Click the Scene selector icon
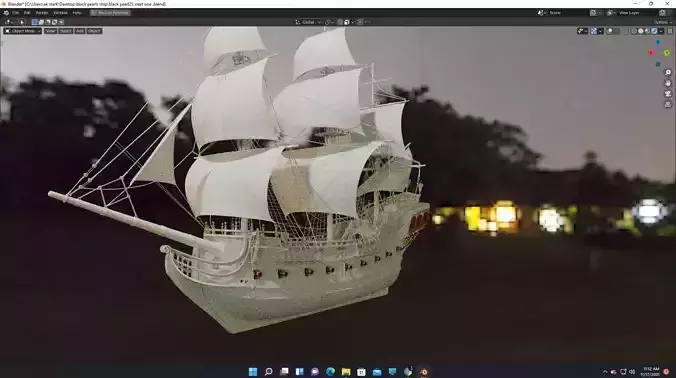676x378 pixels. pyautogui.click(x=541, y=12)
